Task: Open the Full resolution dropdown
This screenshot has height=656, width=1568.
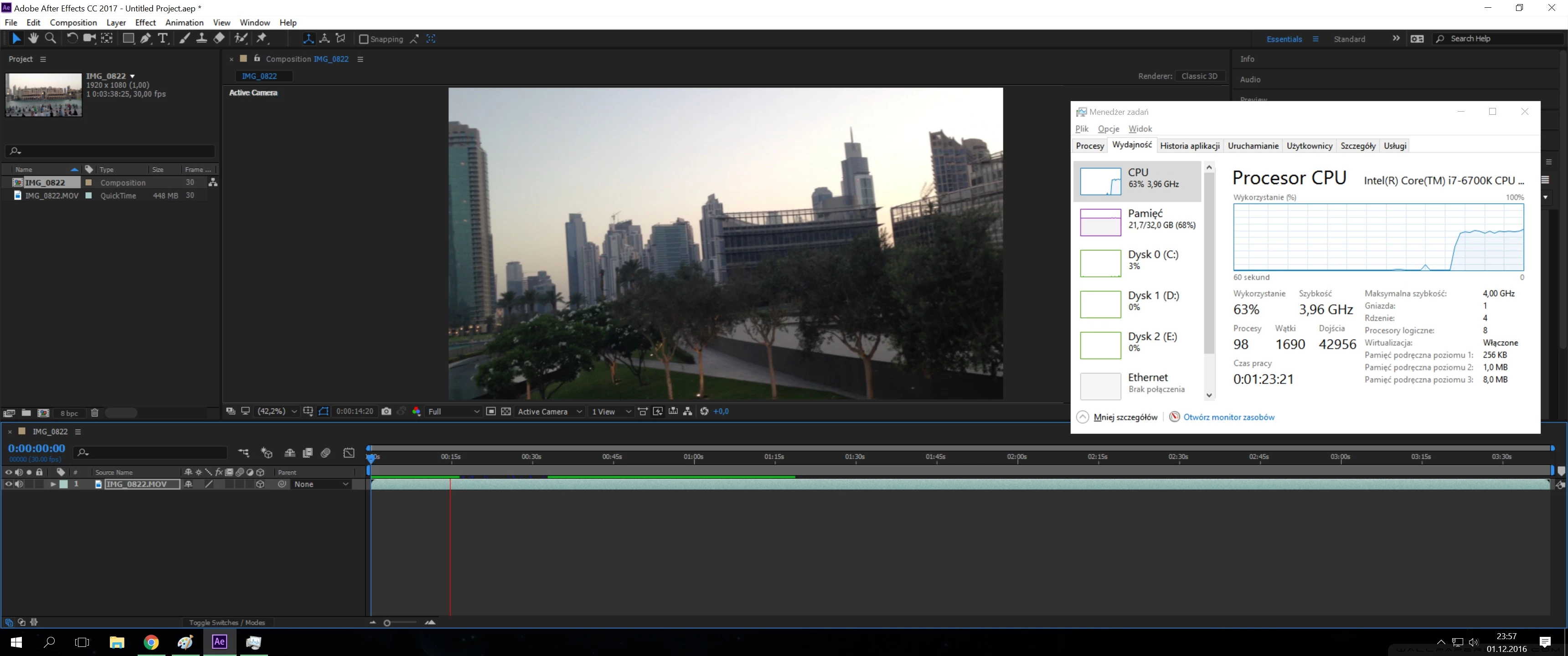Action: point(454,411)
